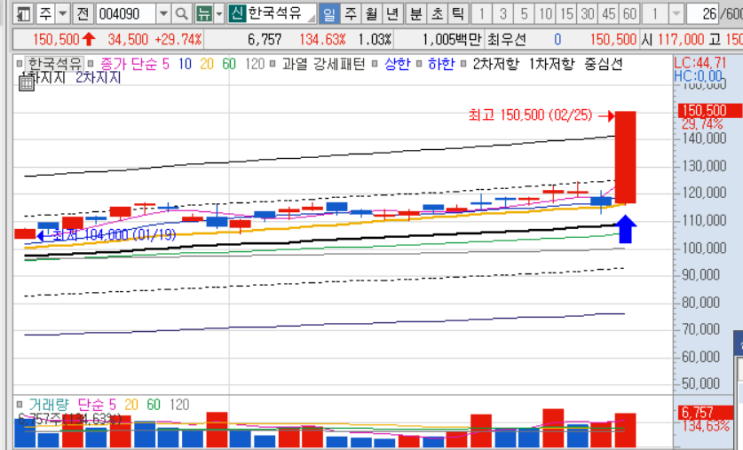Screen dimensions: 743x450
Task: Click the square marker before 과열 강세패턴
Action: [272, 63]
